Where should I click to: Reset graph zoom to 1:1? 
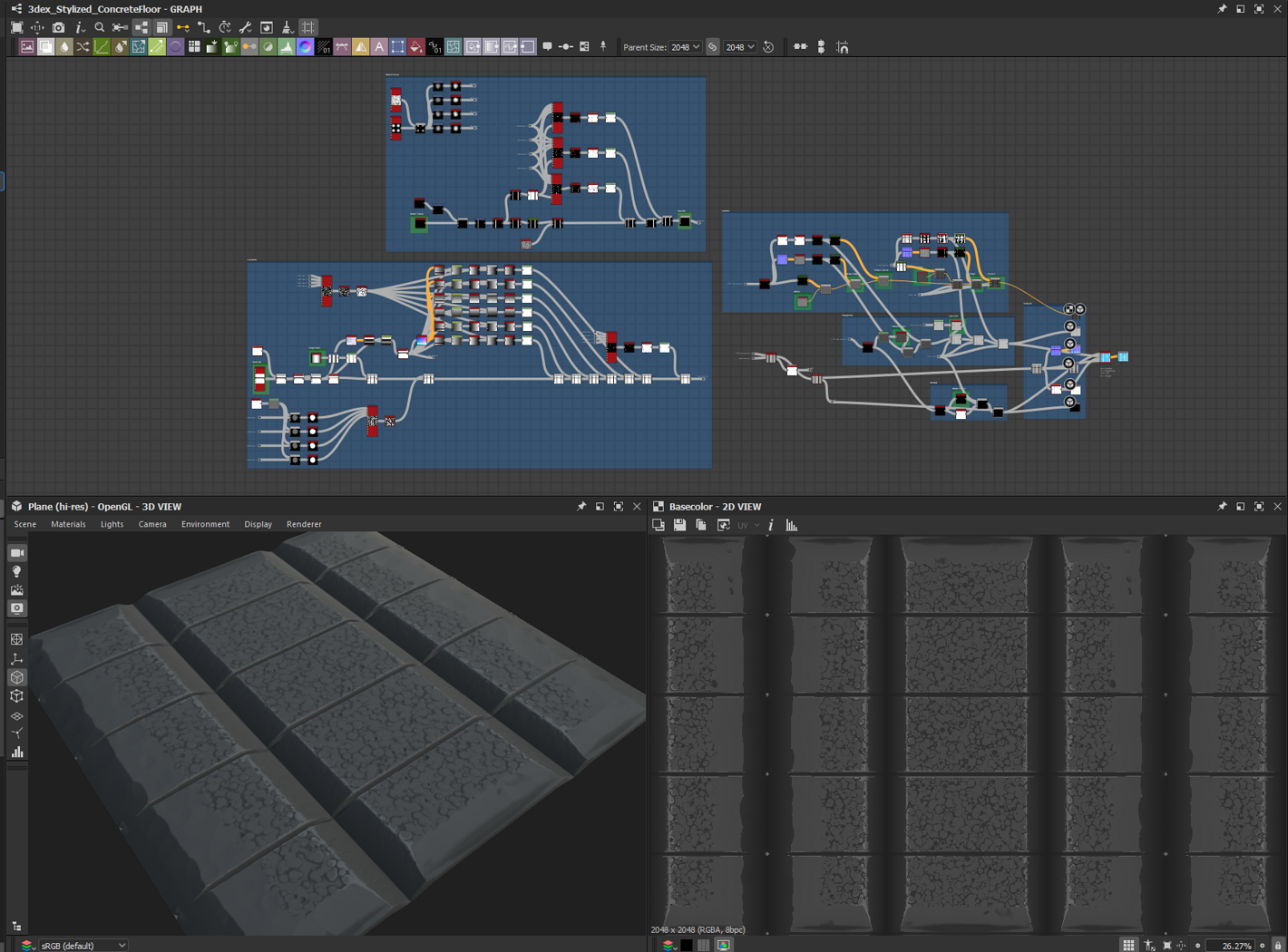click(x=37, y=27)
